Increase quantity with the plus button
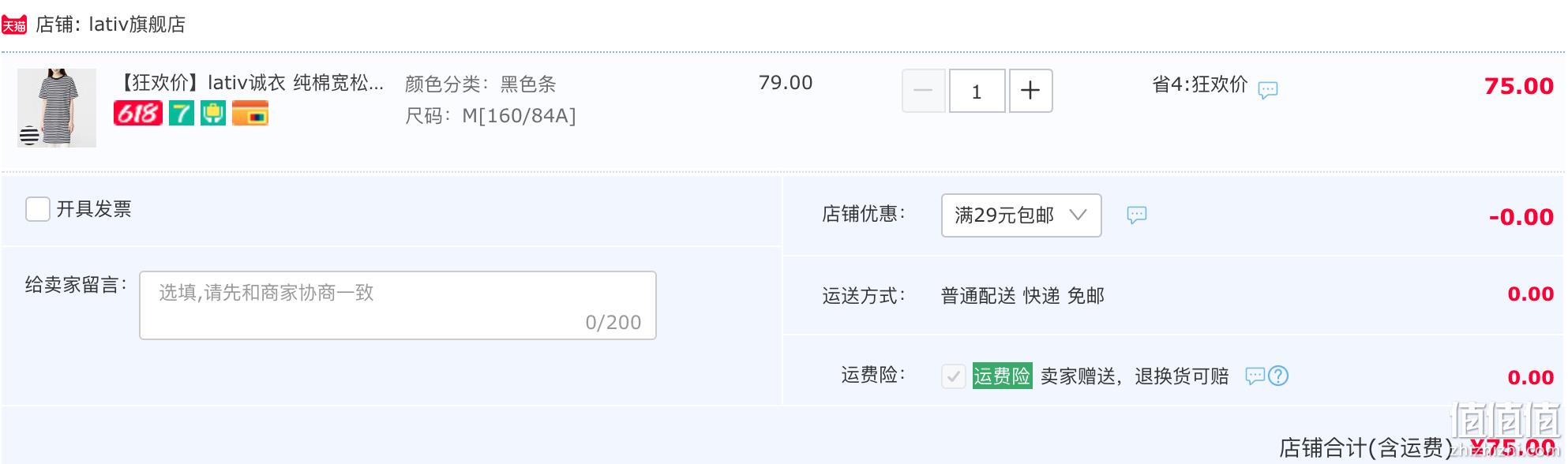 pos(1030,91)
